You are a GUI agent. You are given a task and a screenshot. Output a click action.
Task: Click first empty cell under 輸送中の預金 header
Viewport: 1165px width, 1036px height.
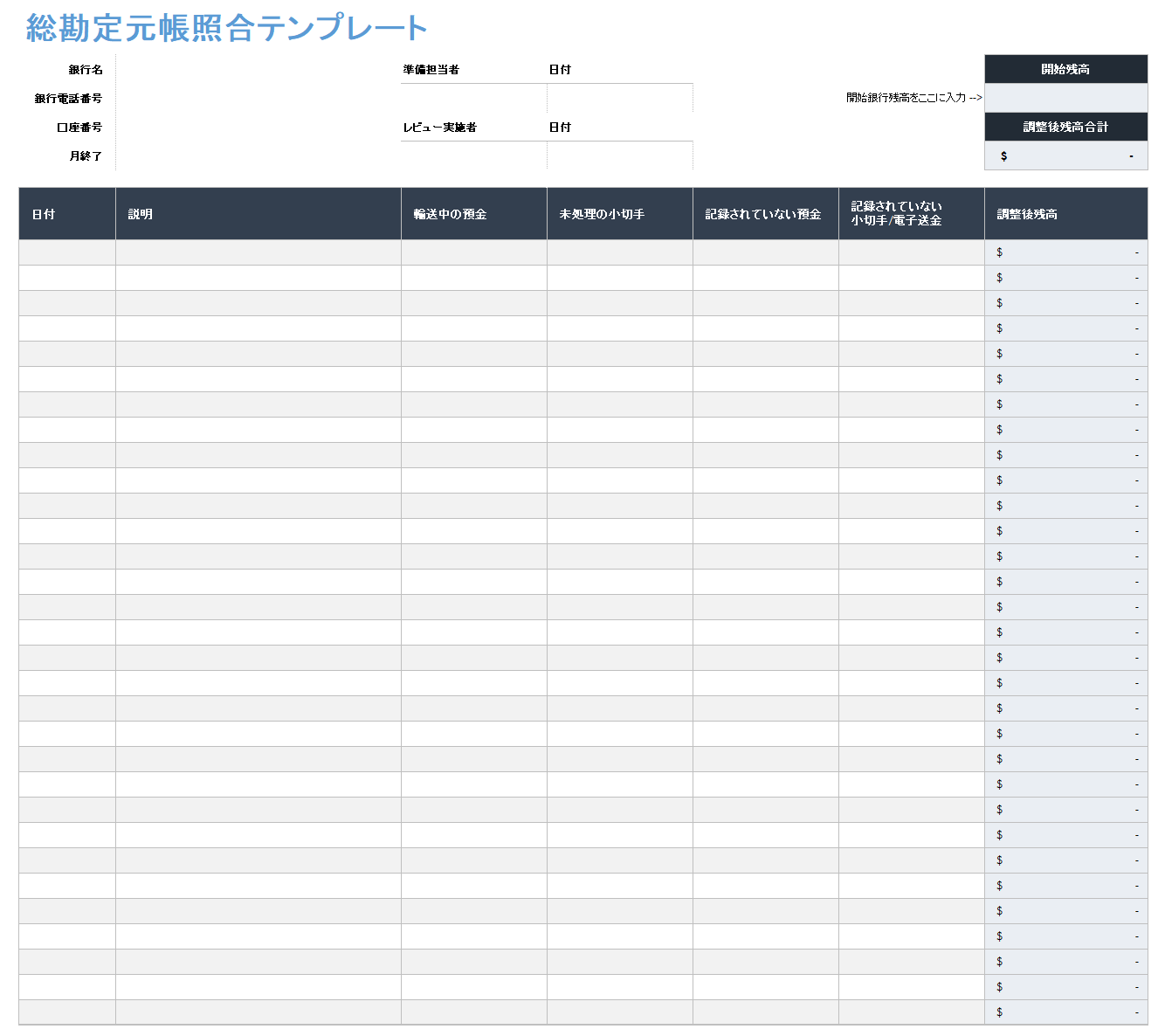click(x=474, y=252)
